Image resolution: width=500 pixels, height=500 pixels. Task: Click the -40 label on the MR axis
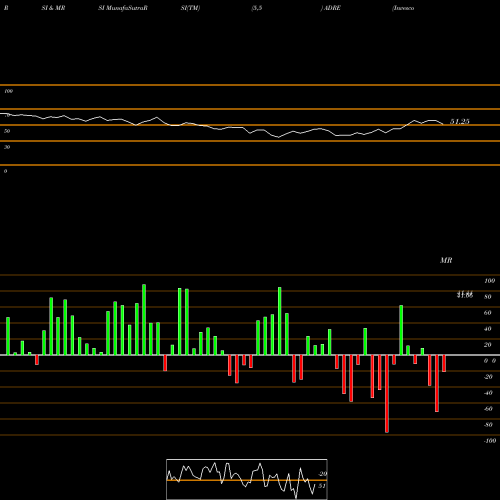488,393
